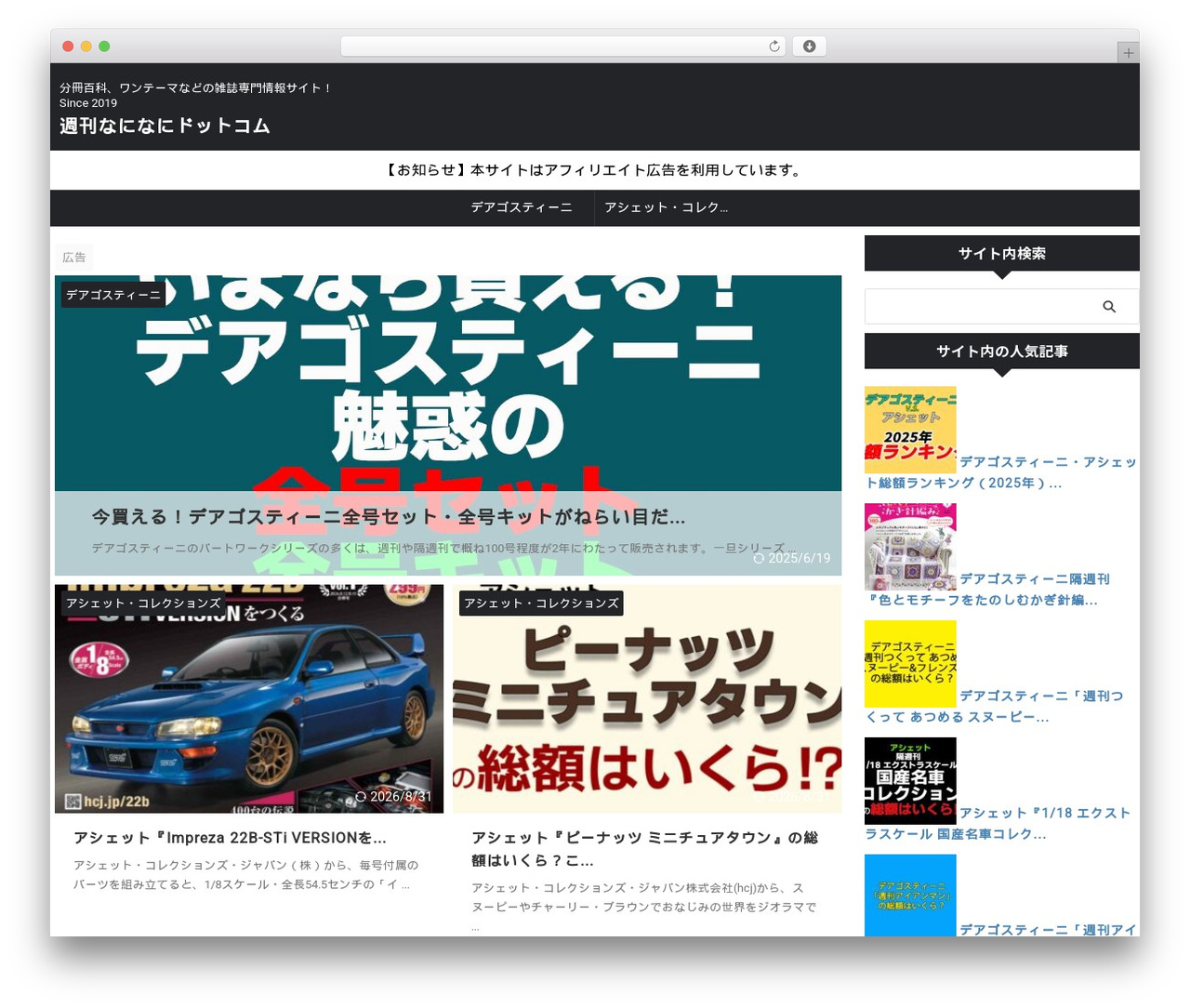This screenshot has height=1008, width=1190.
Task: Click the yellow スヌーピー&フレンズ thumbnail
Action: [x=910, y=664]
